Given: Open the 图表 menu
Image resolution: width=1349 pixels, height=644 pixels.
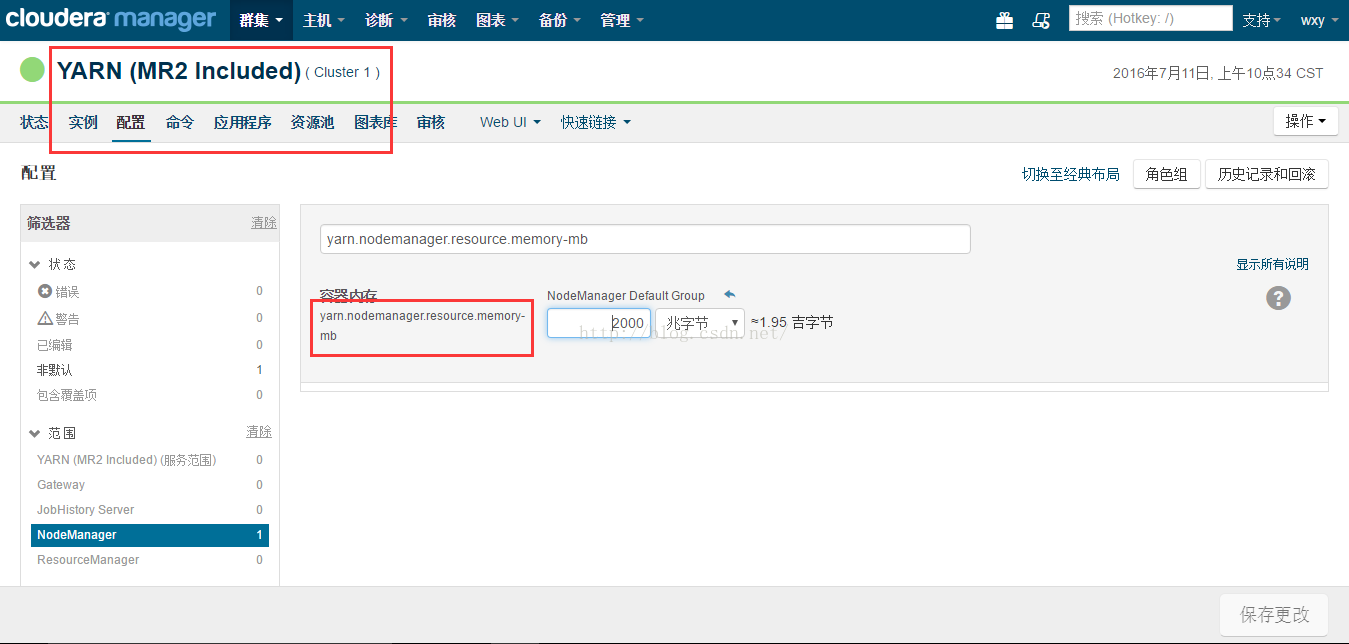Looking at the screenshot, I should click(x=498, y=20).
